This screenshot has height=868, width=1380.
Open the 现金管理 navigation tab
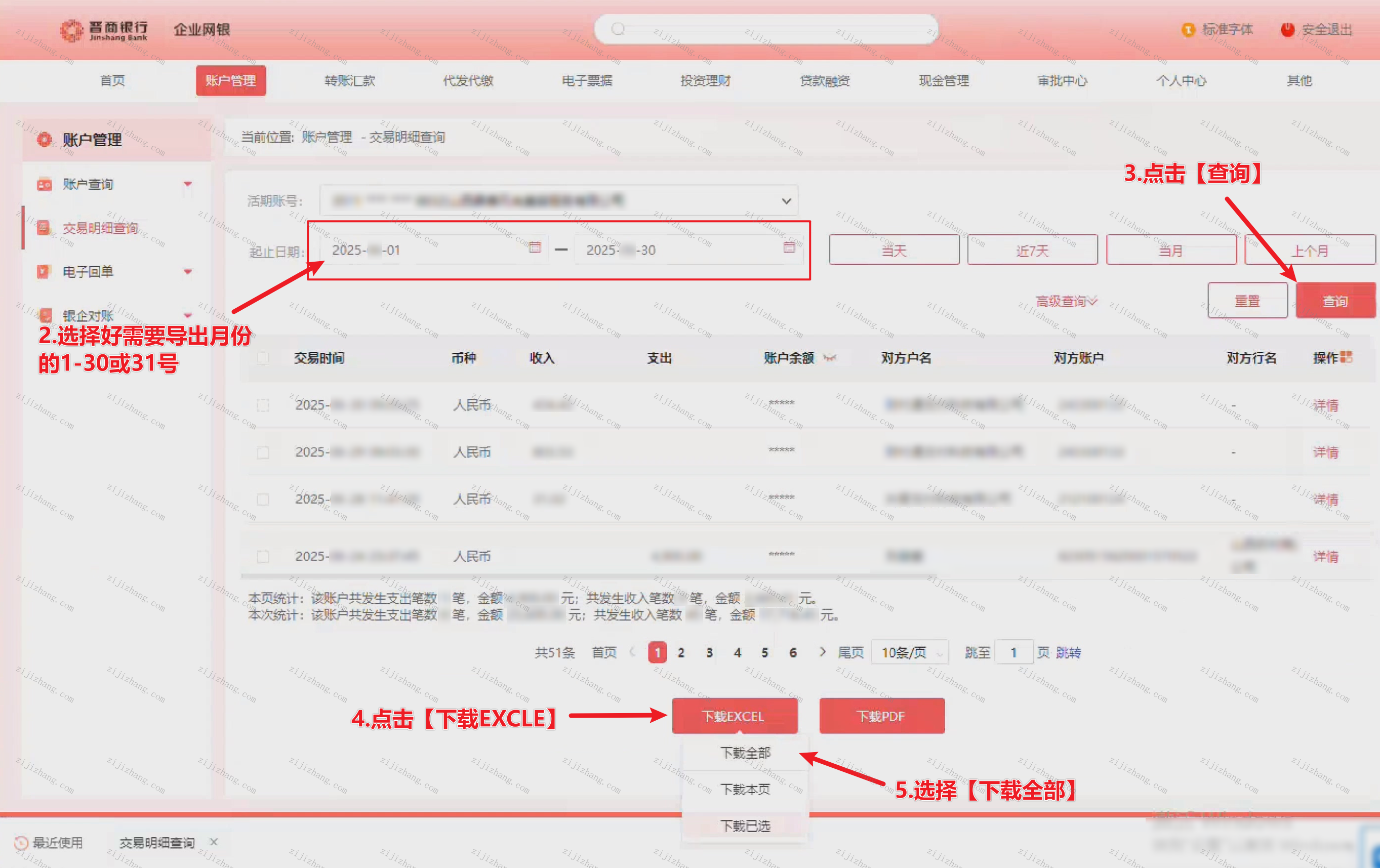[x=944, y=81]
